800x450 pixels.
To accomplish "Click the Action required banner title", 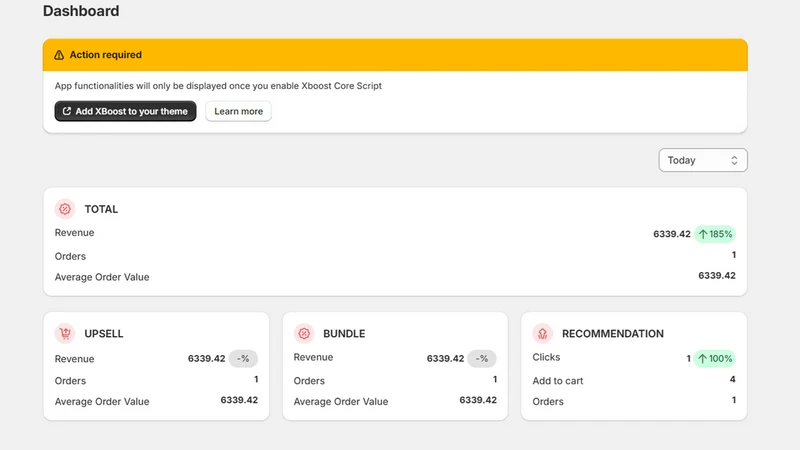I will click(x=106, y=55).
